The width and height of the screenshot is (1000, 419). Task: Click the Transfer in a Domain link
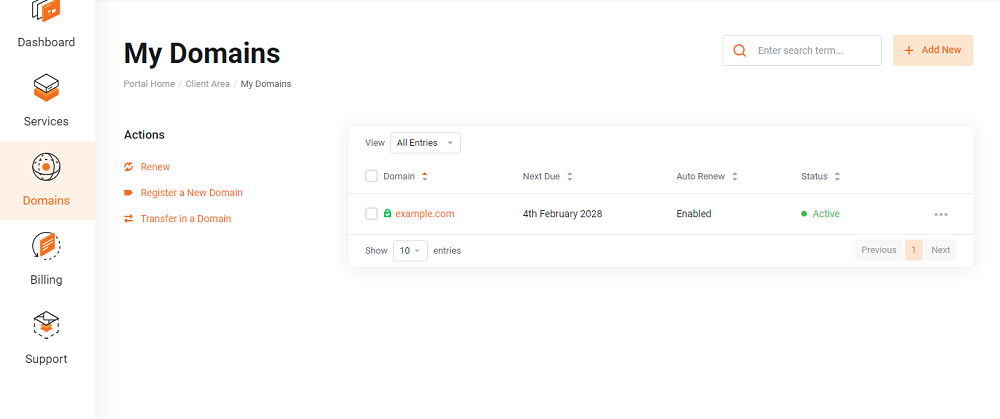(x=185, y=219)
